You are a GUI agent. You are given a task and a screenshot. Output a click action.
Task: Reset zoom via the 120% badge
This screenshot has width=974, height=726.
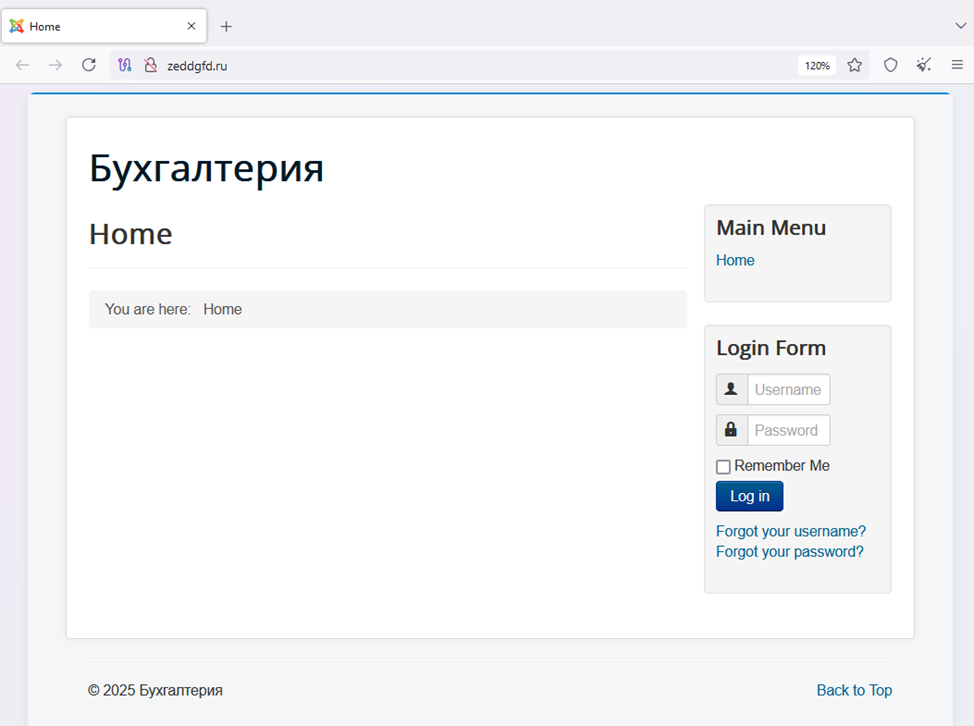coord(817,65)
